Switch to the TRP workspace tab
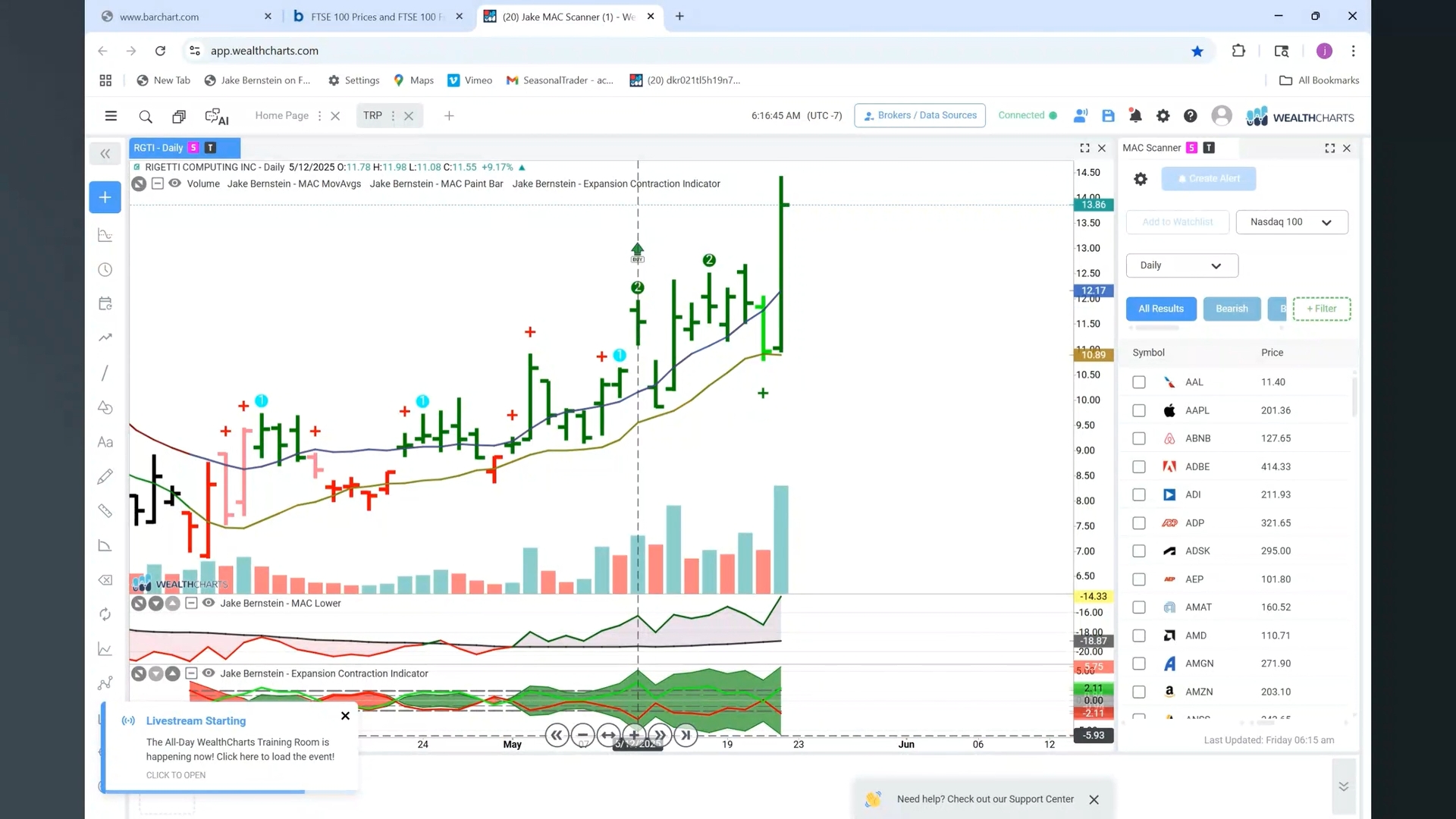This screenshot has width=1456, height=819. (372, 115)
